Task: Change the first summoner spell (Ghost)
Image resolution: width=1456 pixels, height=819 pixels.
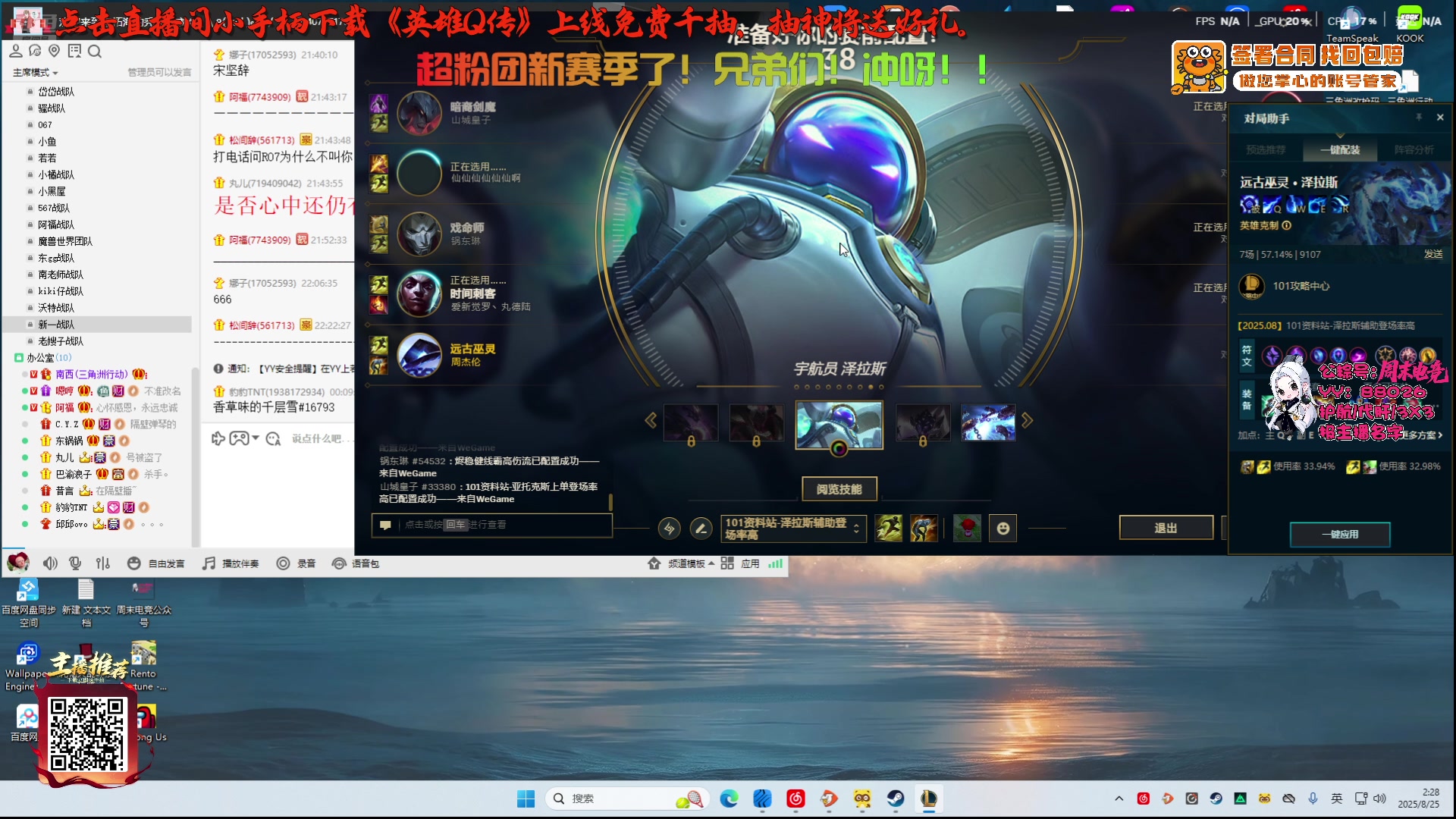Action: [x=889, y=529]
